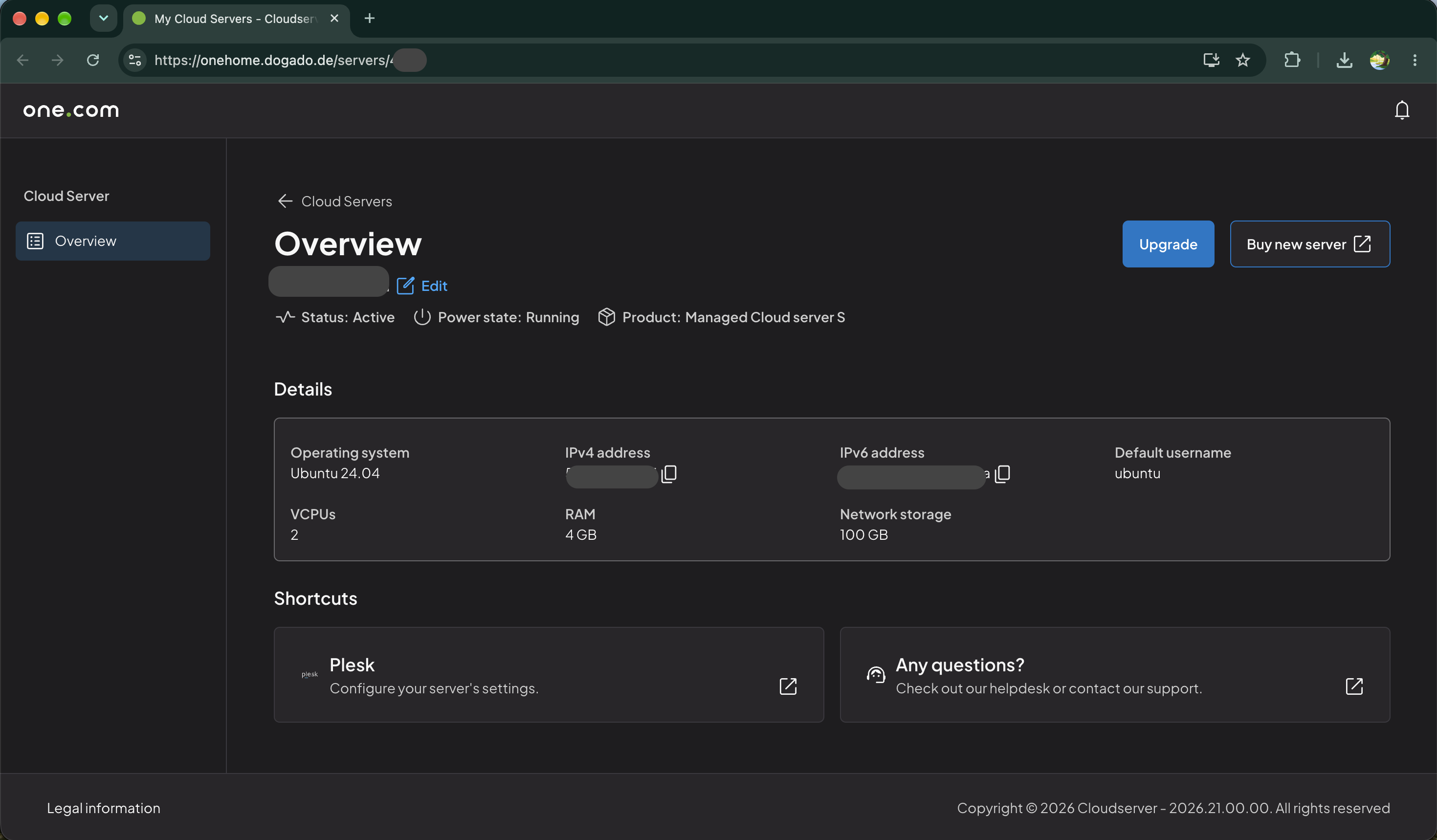View site information icon
The image size is (1437, 840).
[135, 60]
